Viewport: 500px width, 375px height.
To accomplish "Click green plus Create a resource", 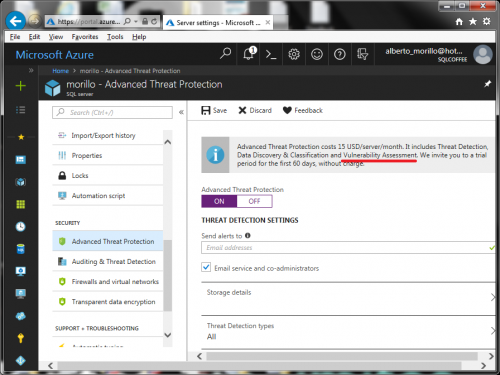I will coord(21,86).
